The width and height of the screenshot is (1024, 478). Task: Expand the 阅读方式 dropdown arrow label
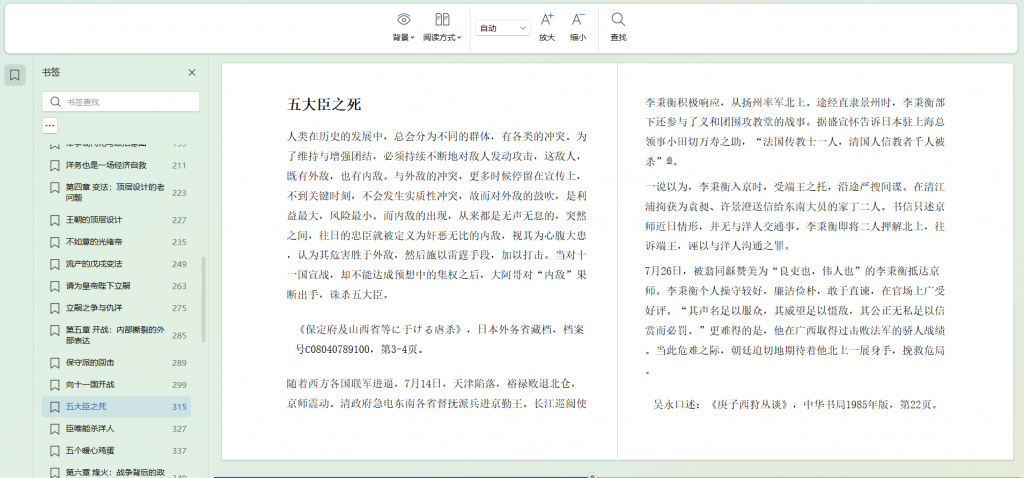pos(442,38)
